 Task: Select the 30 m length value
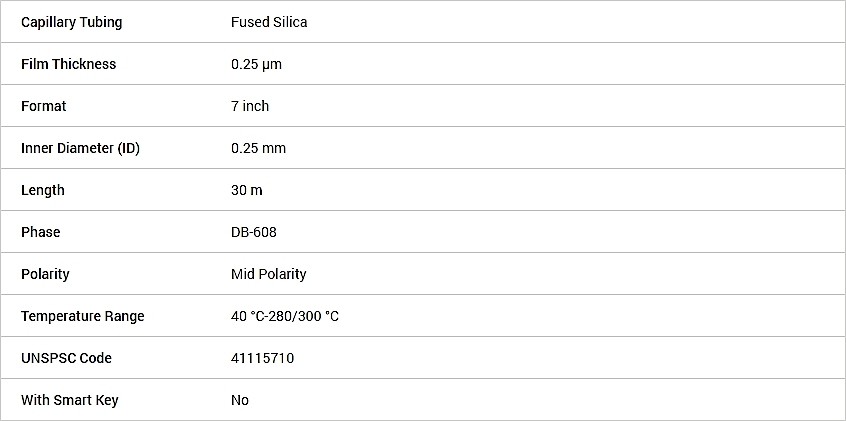247,190
